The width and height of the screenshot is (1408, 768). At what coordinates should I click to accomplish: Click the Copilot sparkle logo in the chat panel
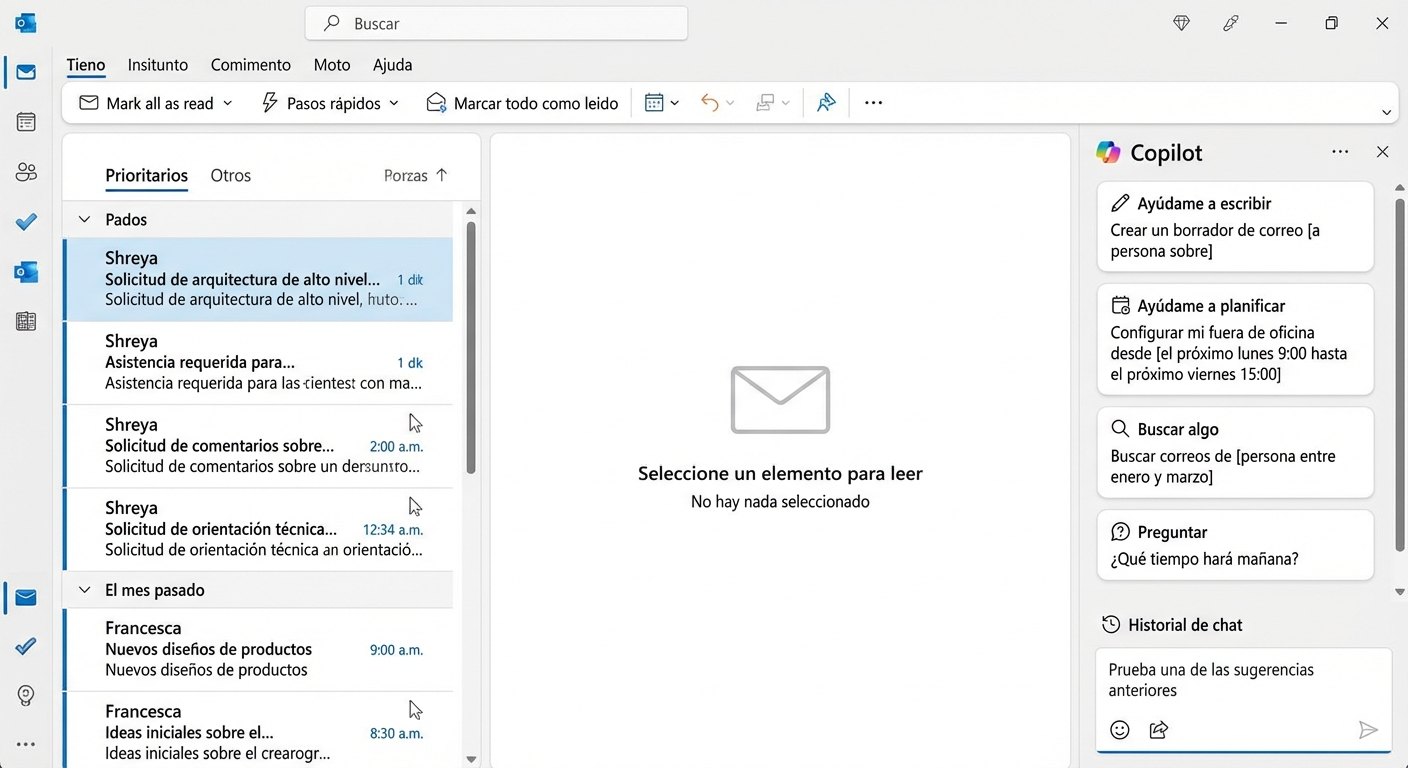coord(1108,152)
